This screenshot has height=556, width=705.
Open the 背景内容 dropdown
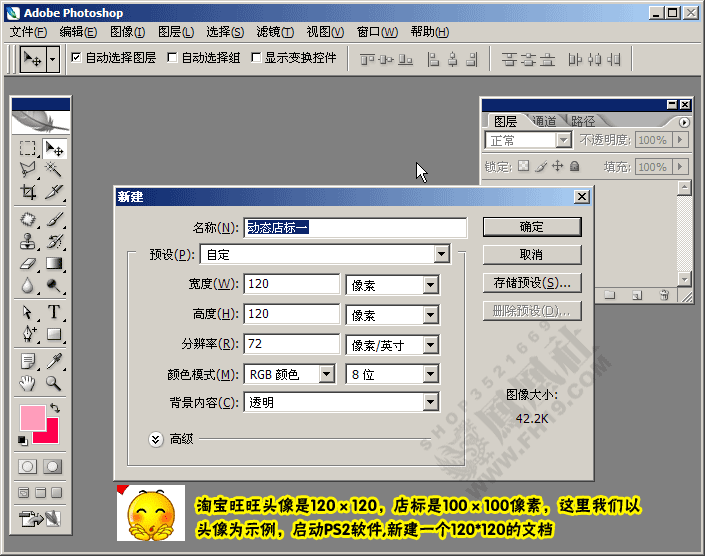(x=430, y=402)
